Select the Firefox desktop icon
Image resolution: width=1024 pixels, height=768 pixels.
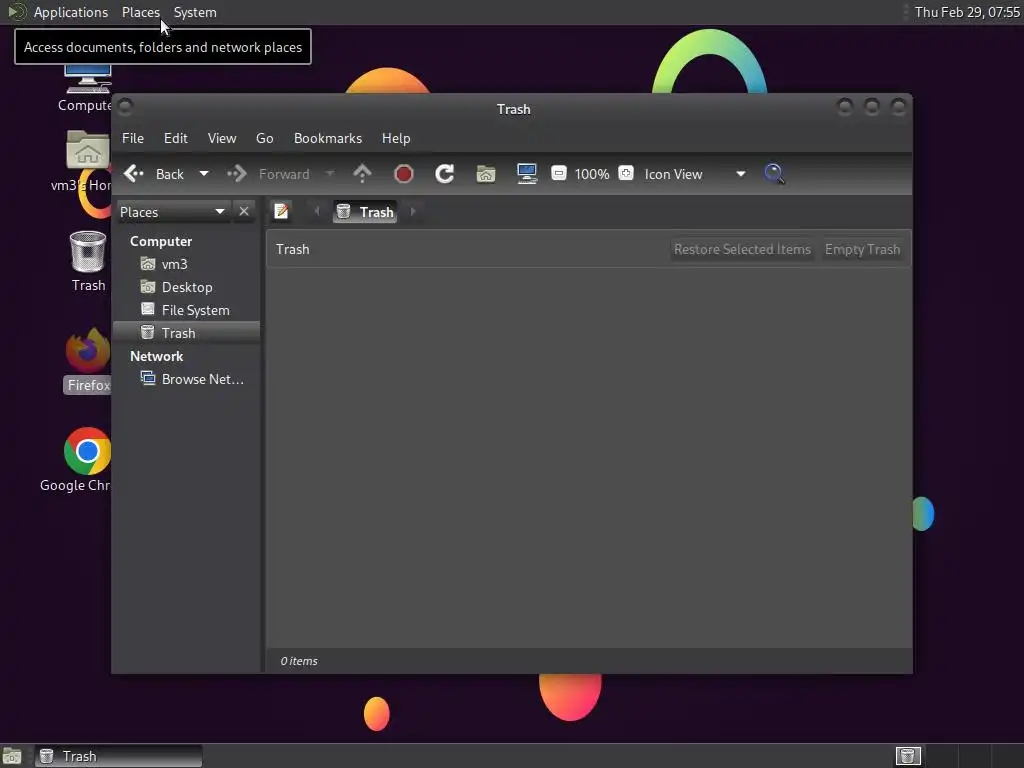click(88, 360)
